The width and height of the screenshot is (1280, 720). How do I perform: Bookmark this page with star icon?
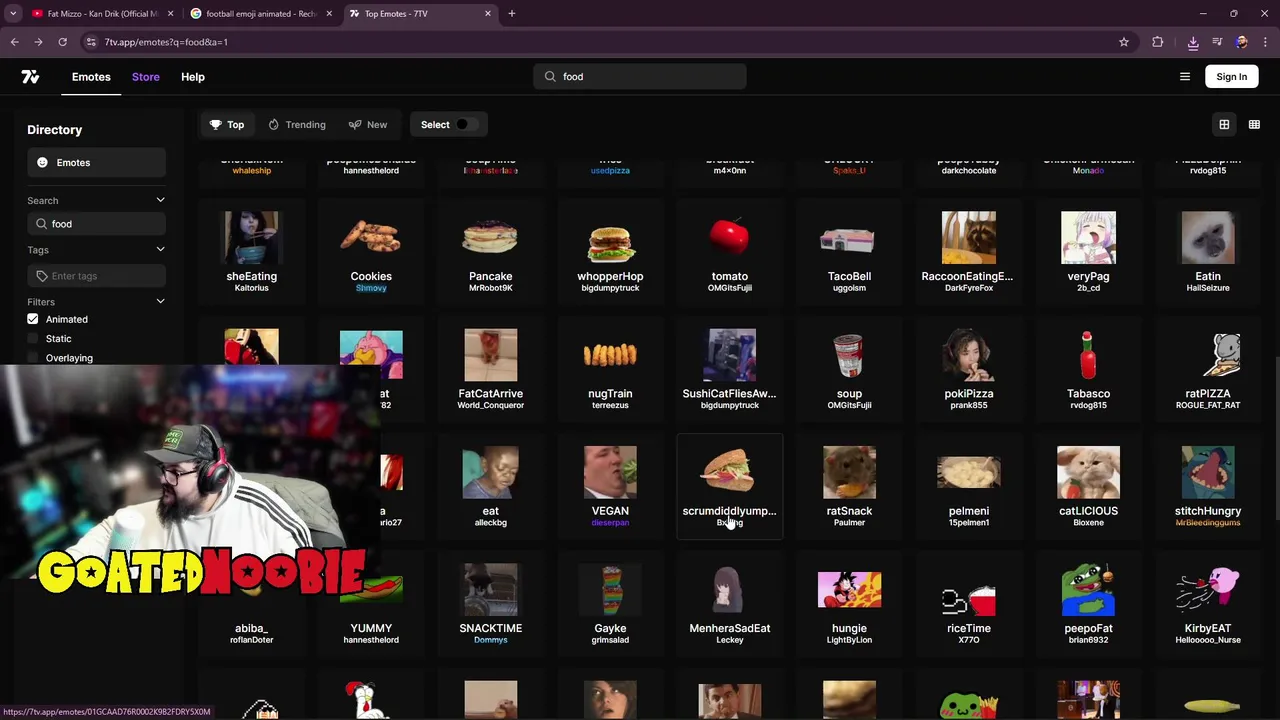(x=1124, y=42)
